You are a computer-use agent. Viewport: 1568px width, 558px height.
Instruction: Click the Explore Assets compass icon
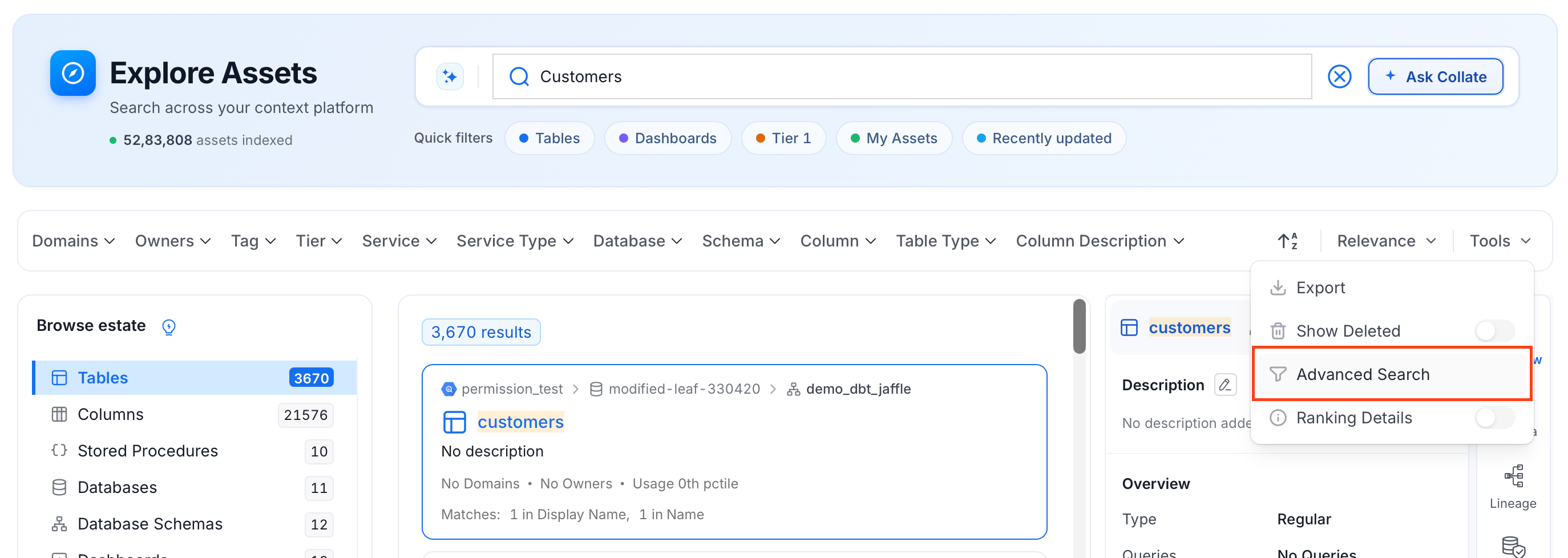click(73, 73)
